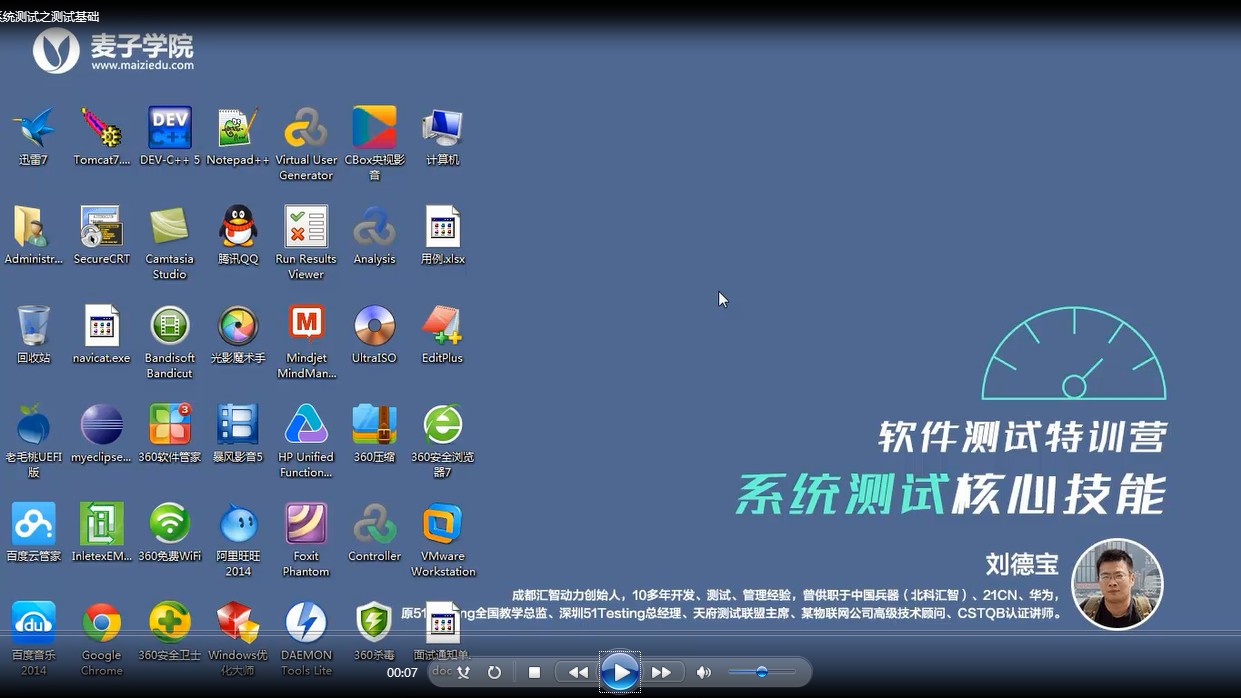The image size is (1241, 698).
Task: Toggle shuffle mode in the player
Action: point(463,673)
